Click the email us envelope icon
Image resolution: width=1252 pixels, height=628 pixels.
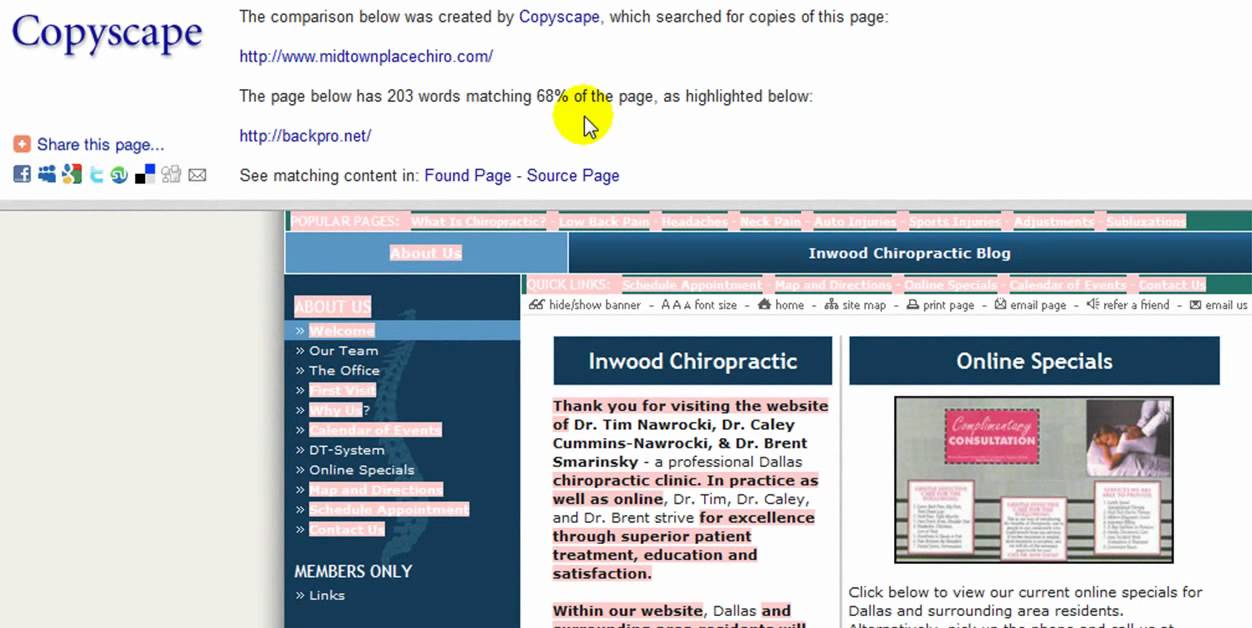[1195, 305]
